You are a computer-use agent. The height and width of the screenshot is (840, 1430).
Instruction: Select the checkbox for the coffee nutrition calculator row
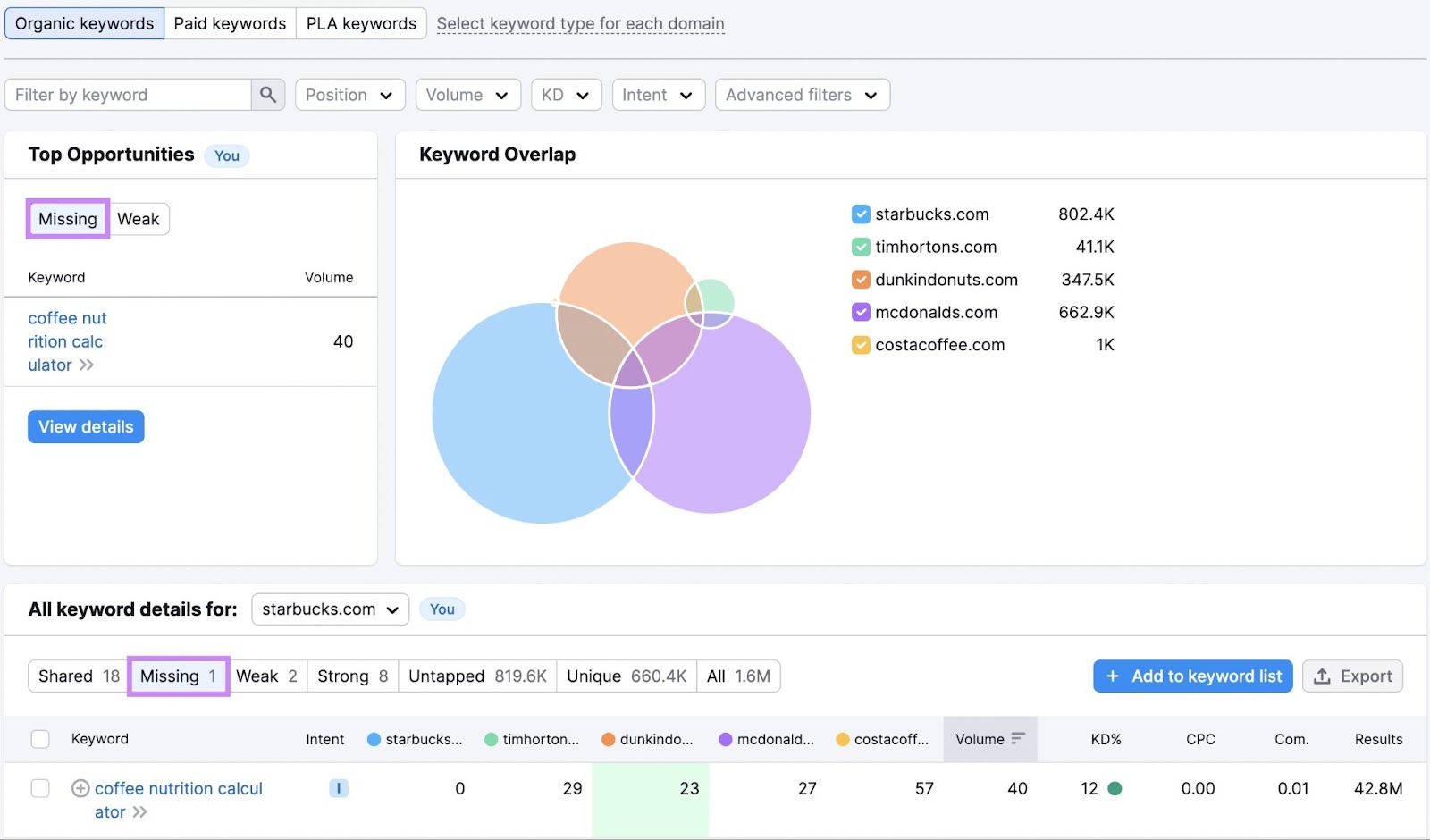(40, 788)
